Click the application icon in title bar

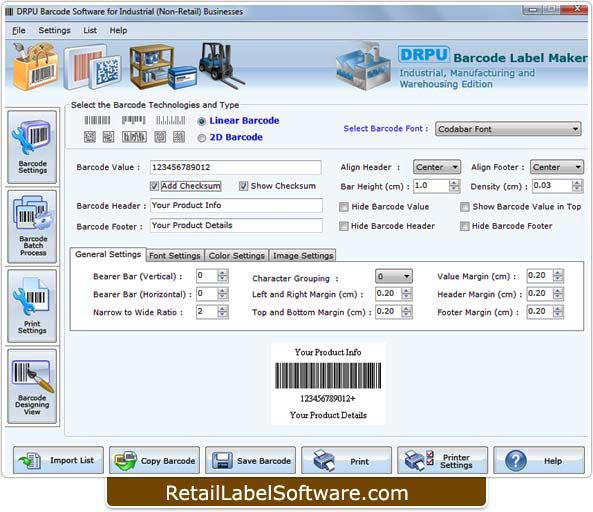9,11
